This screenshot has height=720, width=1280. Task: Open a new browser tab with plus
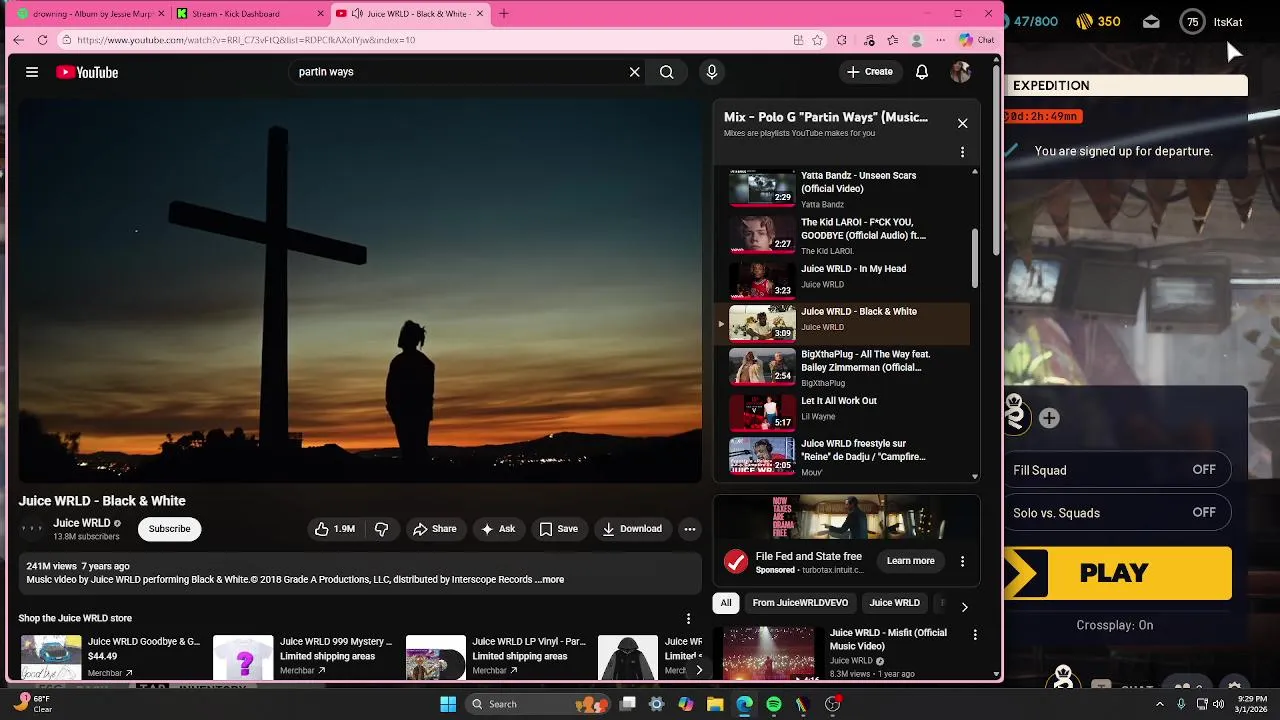point(504,14)
